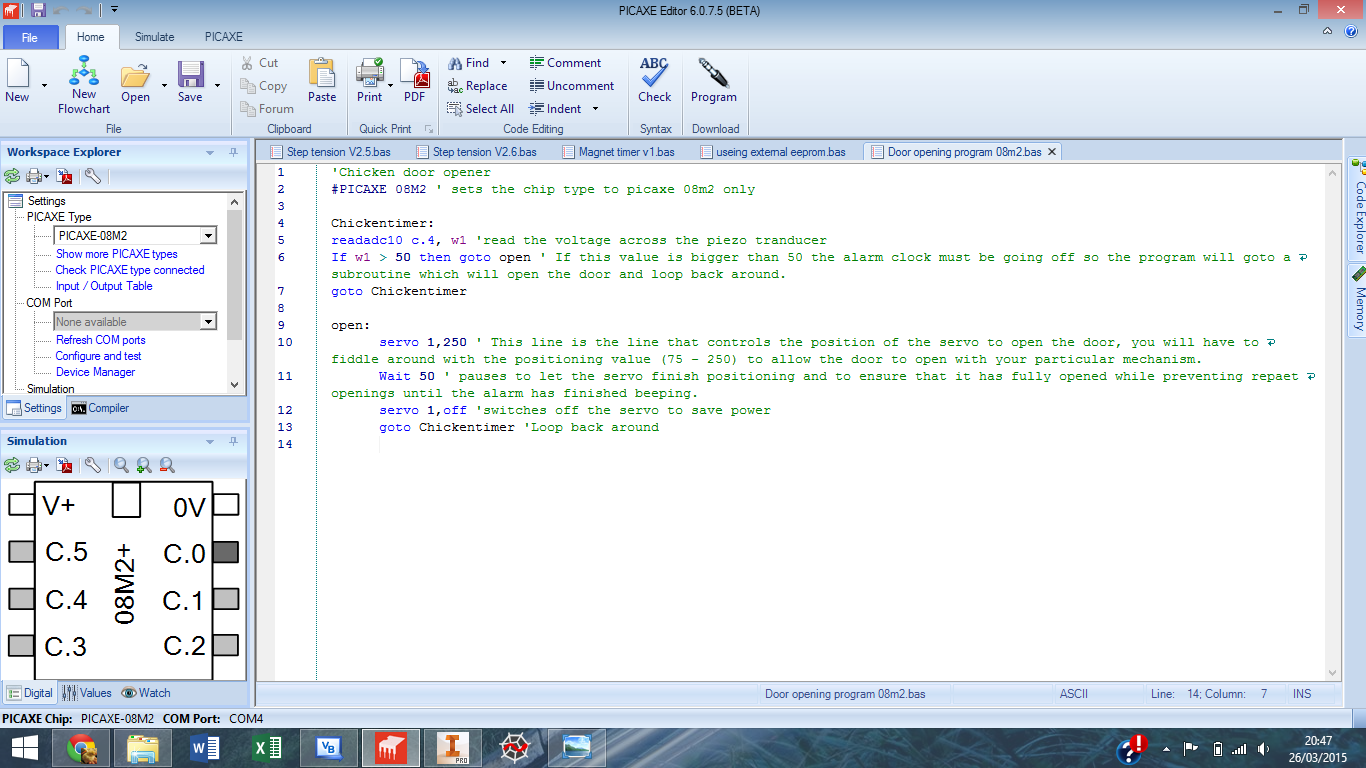Open Simulation panel wrench options
The image size is (1366, 768).
92,465
